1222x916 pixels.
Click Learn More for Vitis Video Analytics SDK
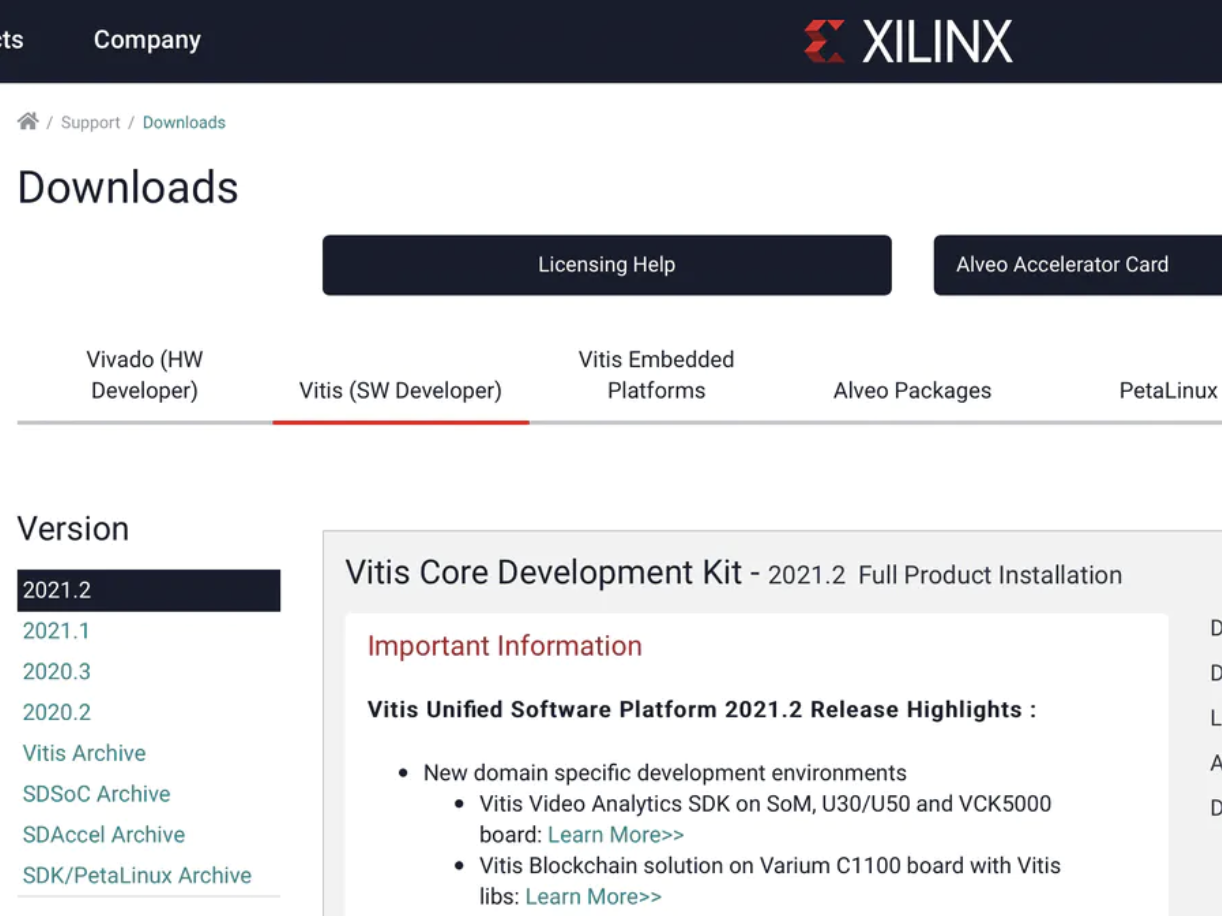[x=616, y=834]
